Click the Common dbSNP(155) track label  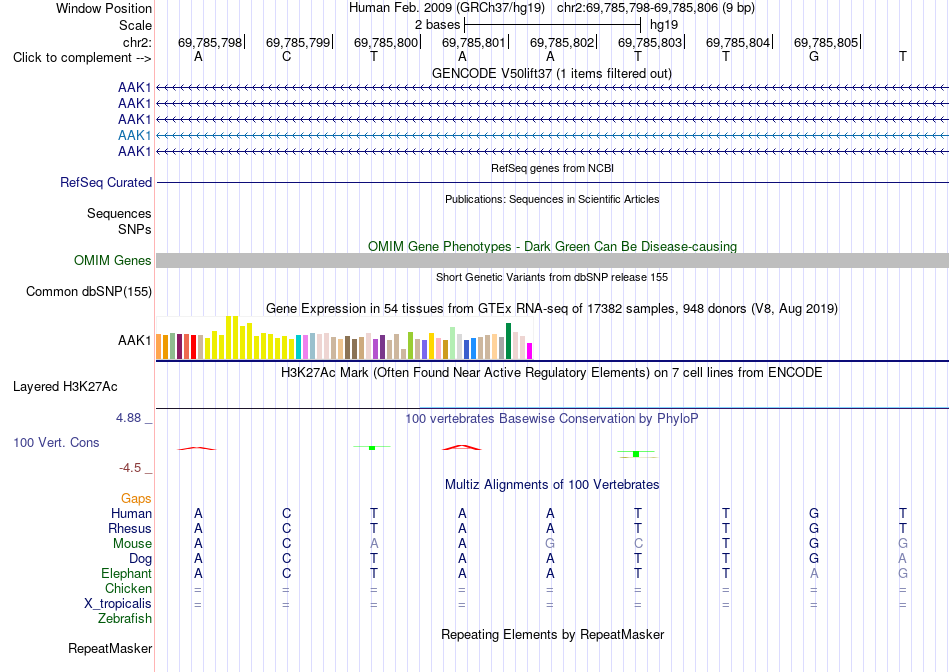point(89,291)
